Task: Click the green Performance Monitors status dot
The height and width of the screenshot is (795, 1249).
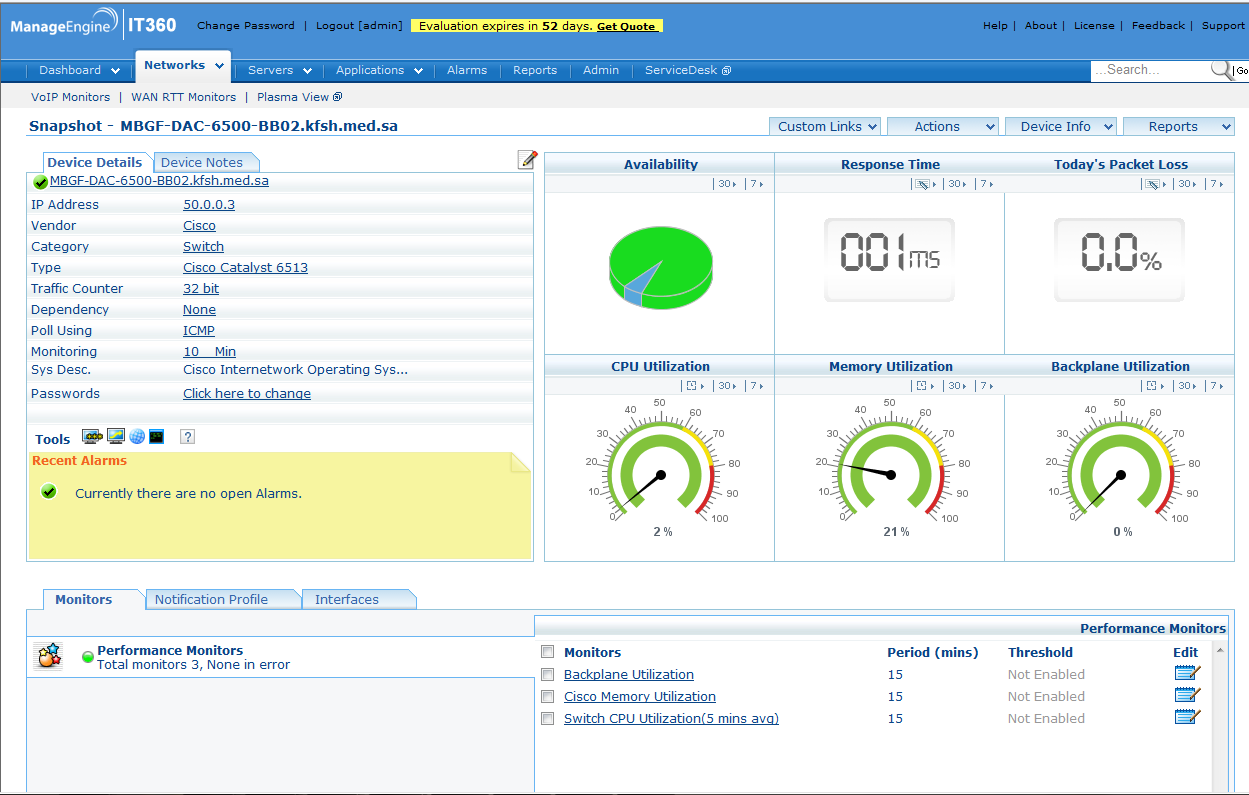Action: pyautogui.click(x=88, y=657)
